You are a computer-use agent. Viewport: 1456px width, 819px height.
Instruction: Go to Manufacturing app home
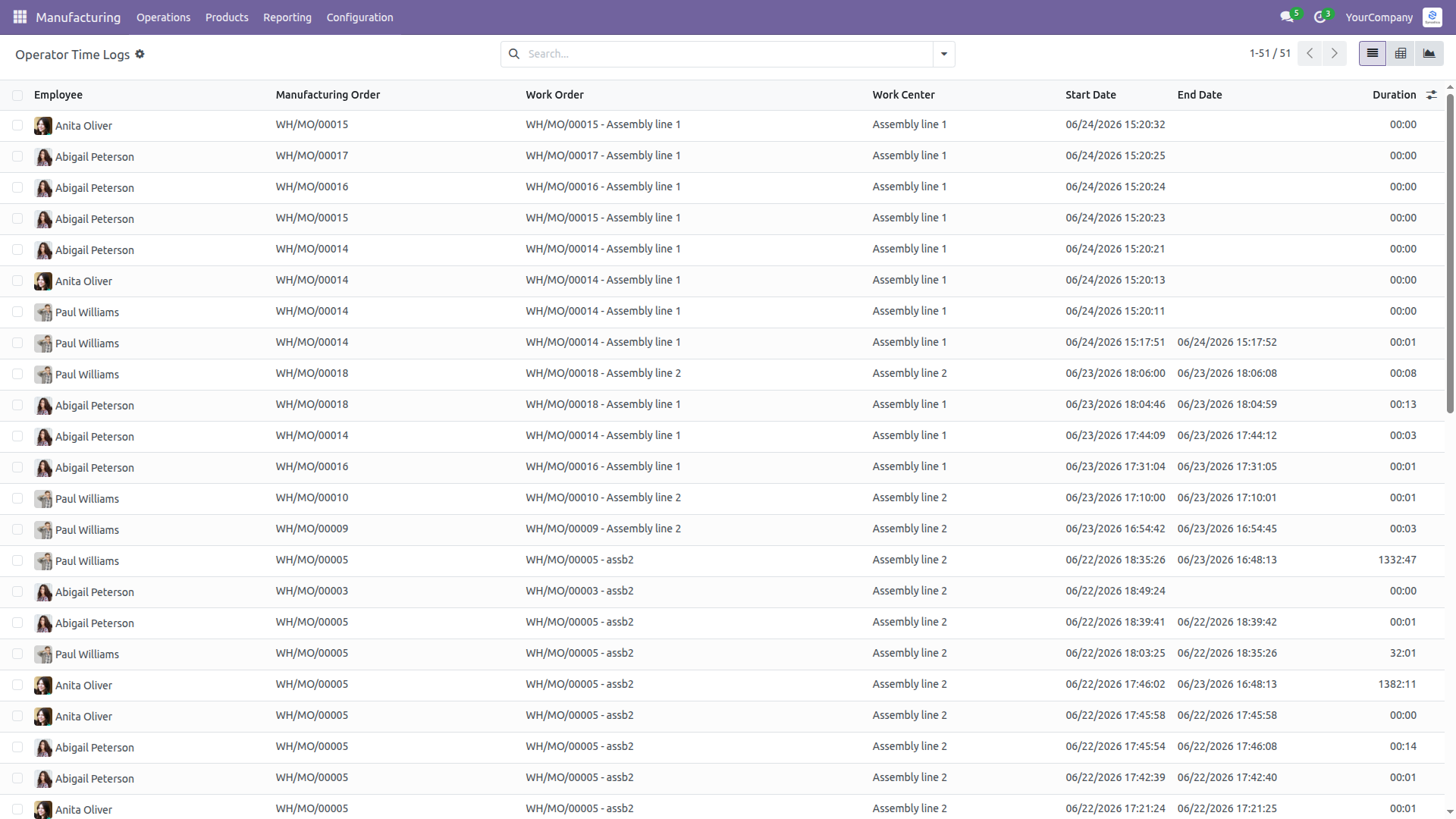pyautogui.click(x=78, y=17)
